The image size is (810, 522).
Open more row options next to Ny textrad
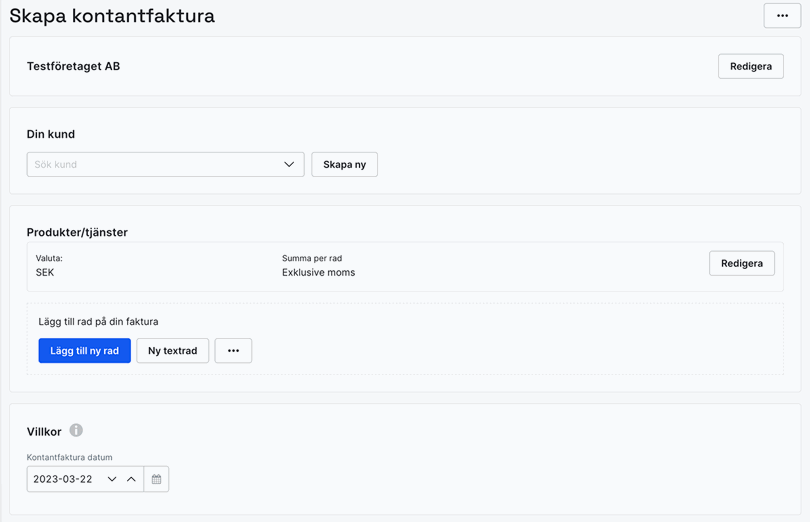tap(233, 351)
